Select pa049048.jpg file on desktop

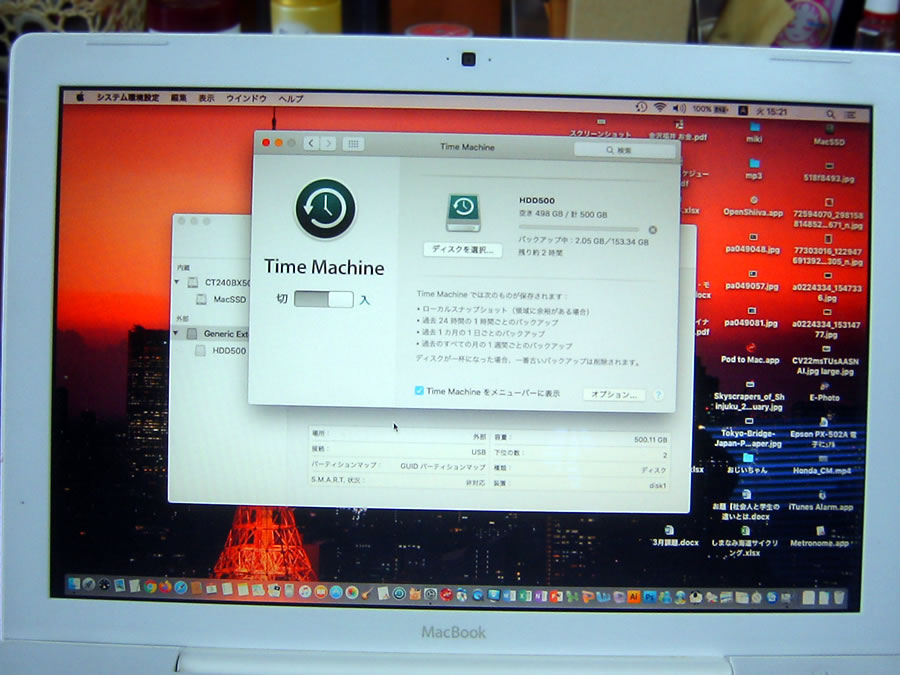(752, 243)
